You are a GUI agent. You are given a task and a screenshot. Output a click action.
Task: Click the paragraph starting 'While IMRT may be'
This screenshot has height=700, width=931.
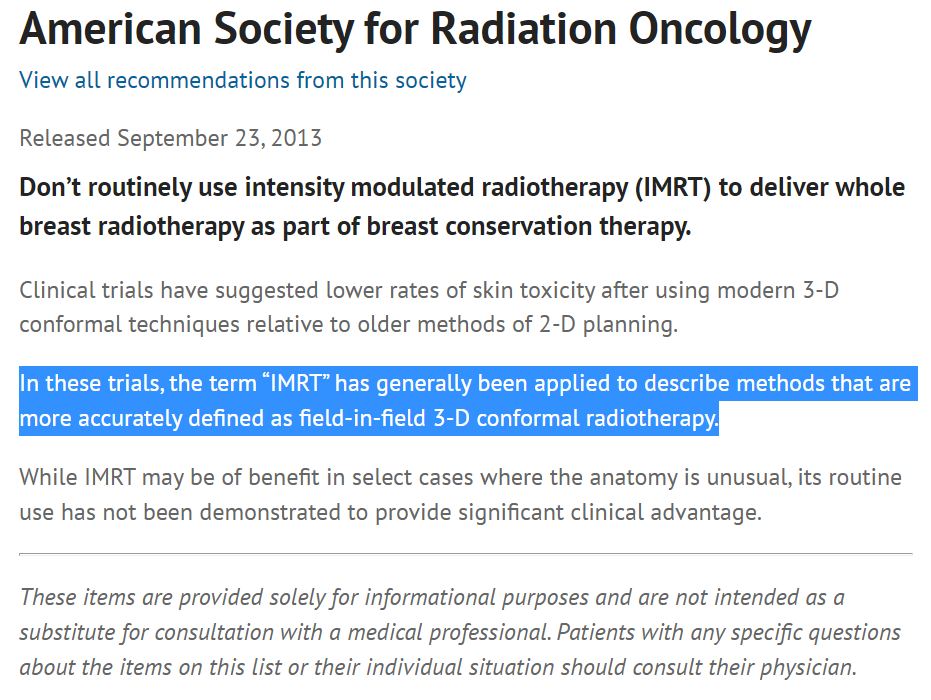[x=460, y=495]
